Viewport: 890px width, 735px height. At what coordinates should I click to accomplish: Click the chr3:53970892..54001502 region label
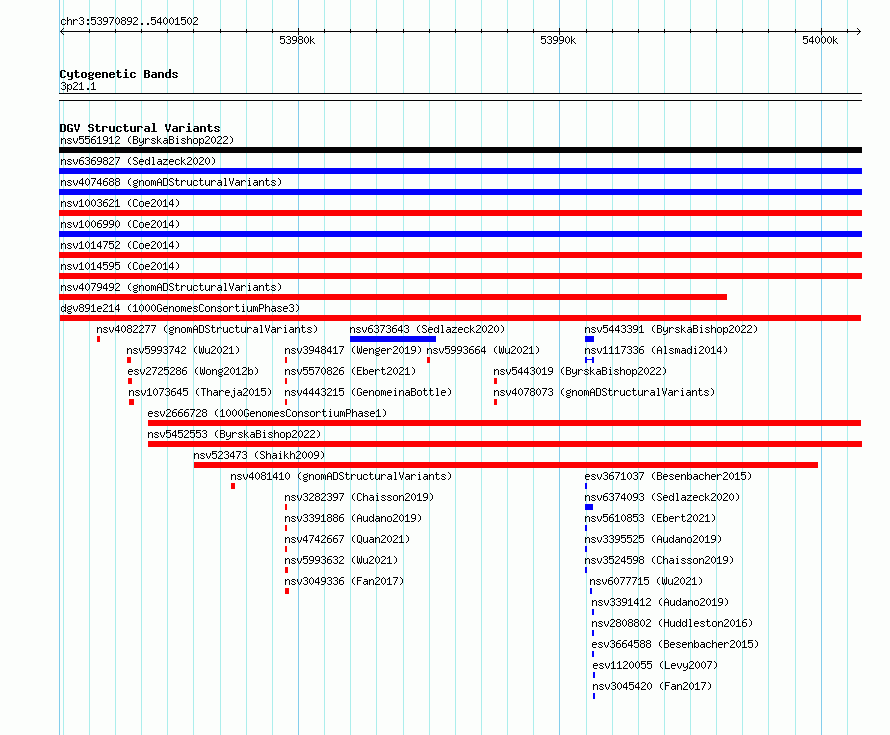click(129, 21)
